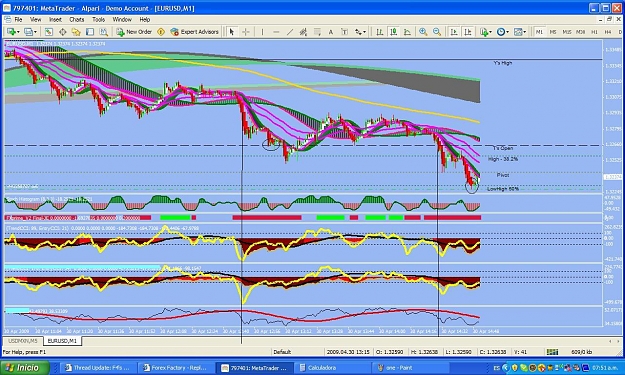This screenshot has width=625, height=375.
Task: Open the New Chart dropdown arrow
Action: tap(18, 32)
